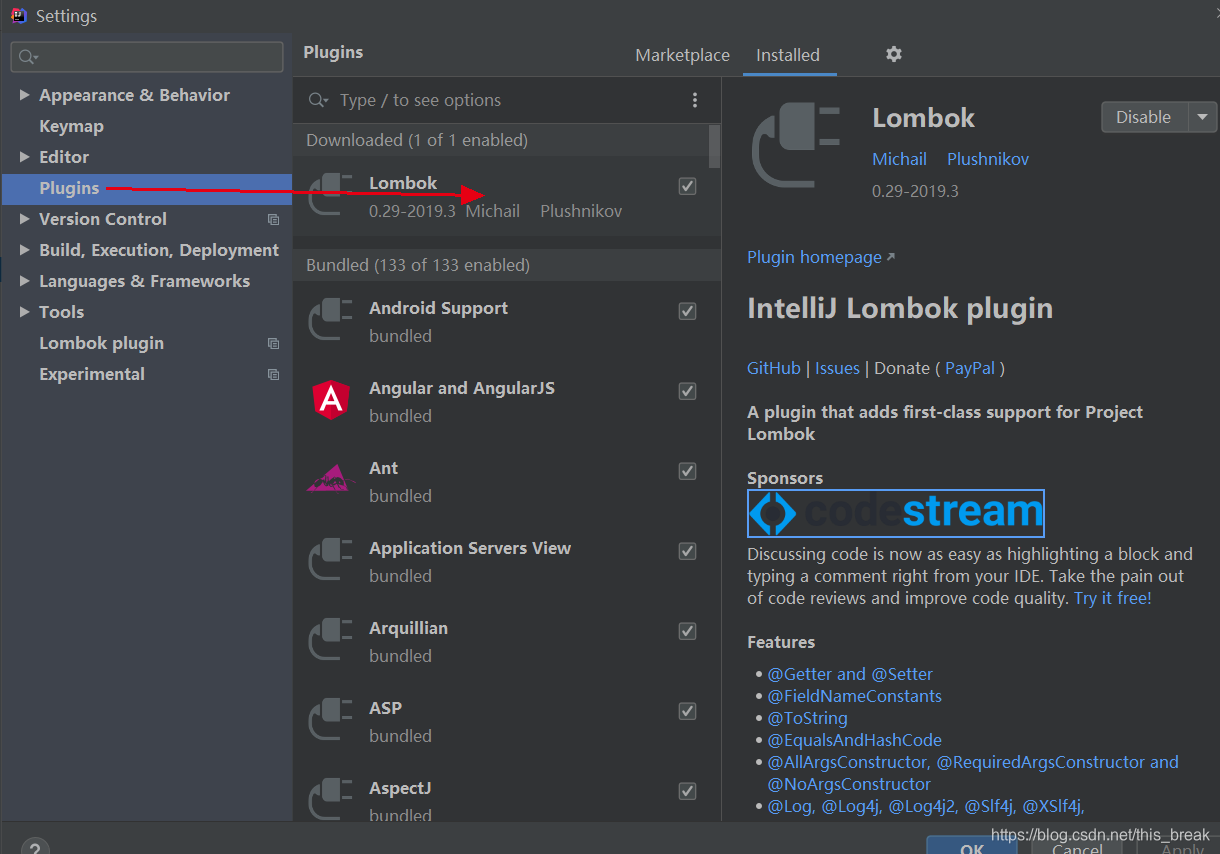
Task: Toggle the Android Support checkbox
Action: 687,311
